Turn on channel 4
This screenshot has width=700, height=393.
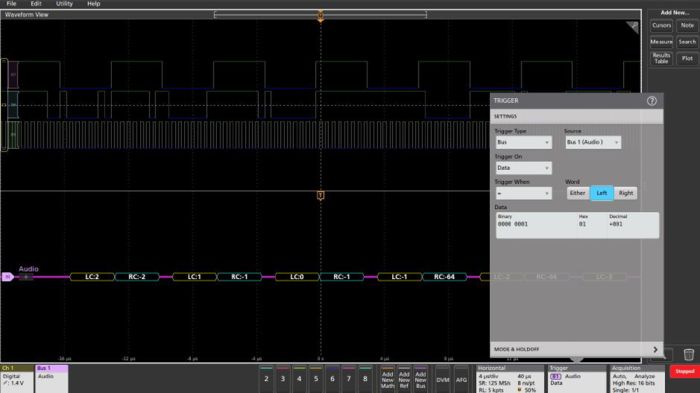point(299,379)
